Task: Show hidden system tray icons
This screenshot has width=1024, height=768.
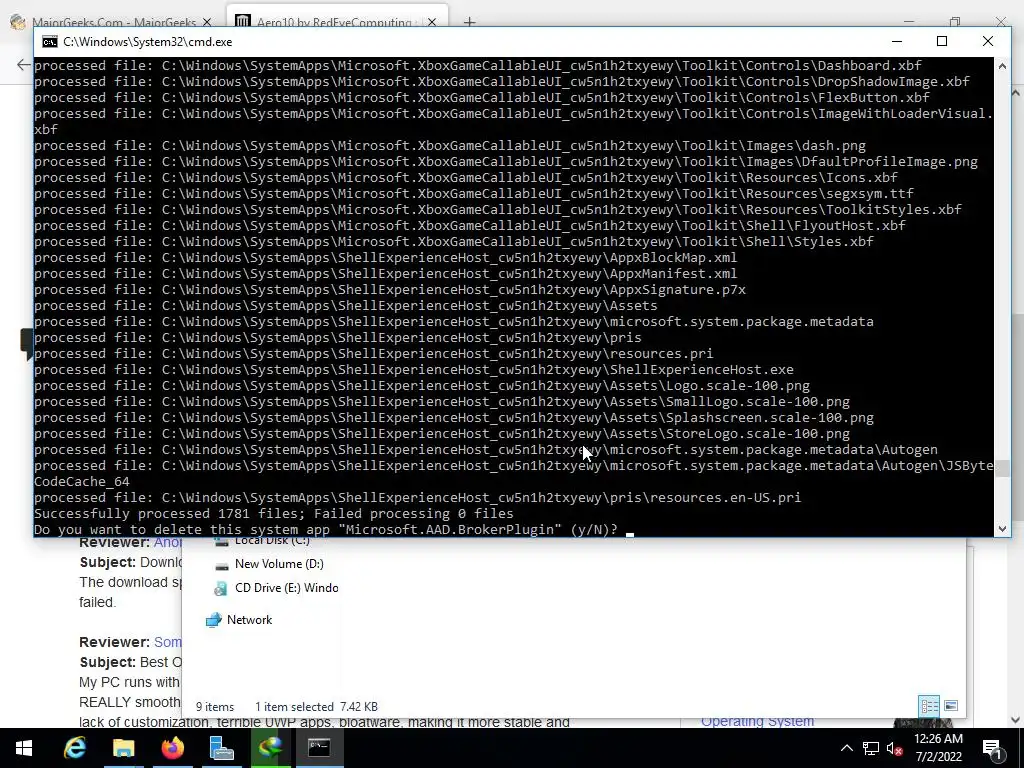Action: [846, 748]
